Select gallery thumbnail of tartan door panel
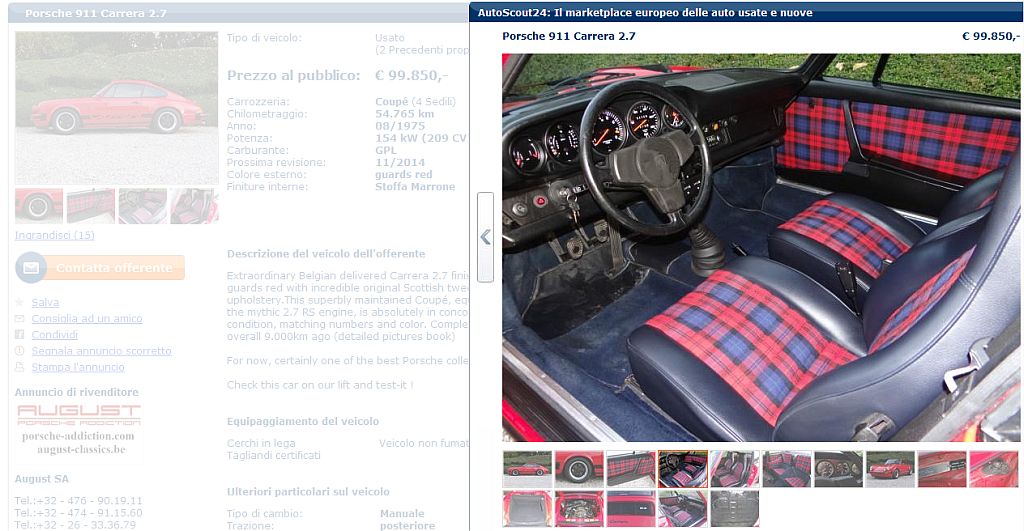Viewport: 1024px width, 531px height. (631, 469)
